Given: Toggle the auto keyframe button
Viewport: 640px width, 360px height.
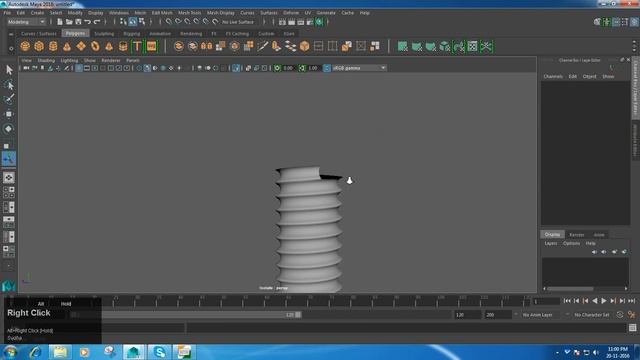Looking at the screenshot, I should click(x=620, y=315).
